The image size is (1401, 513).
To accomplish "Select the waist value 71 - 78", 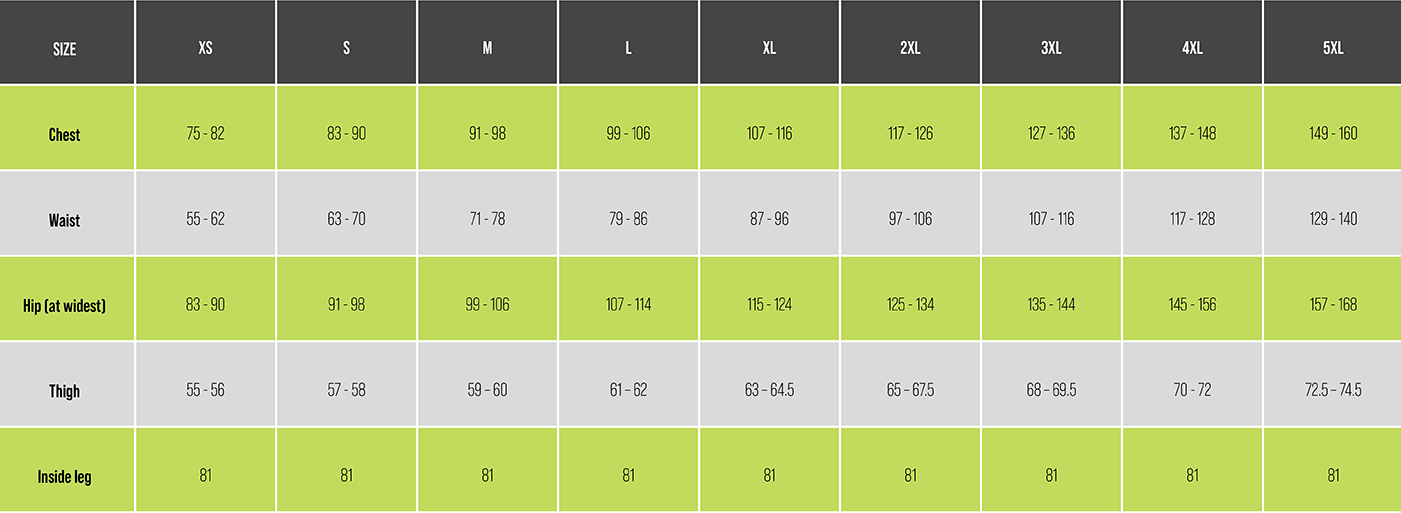I will 487,219.
